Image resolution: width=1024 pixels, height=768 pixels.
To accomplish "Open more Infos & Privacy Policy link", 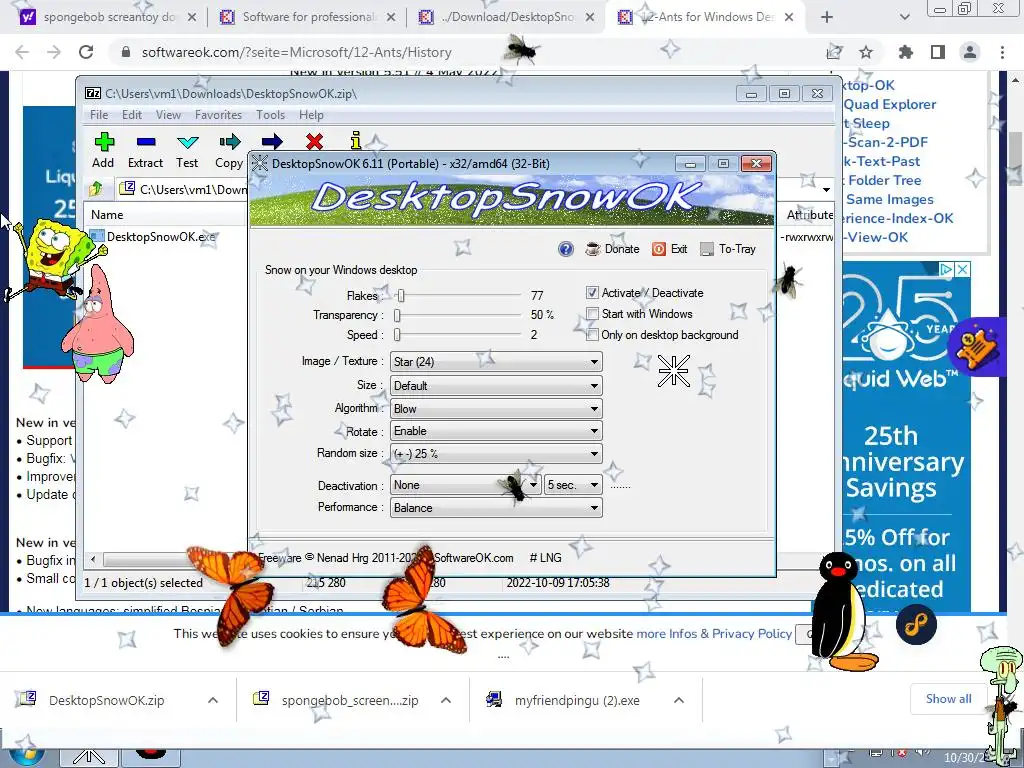I will (714, 633).
